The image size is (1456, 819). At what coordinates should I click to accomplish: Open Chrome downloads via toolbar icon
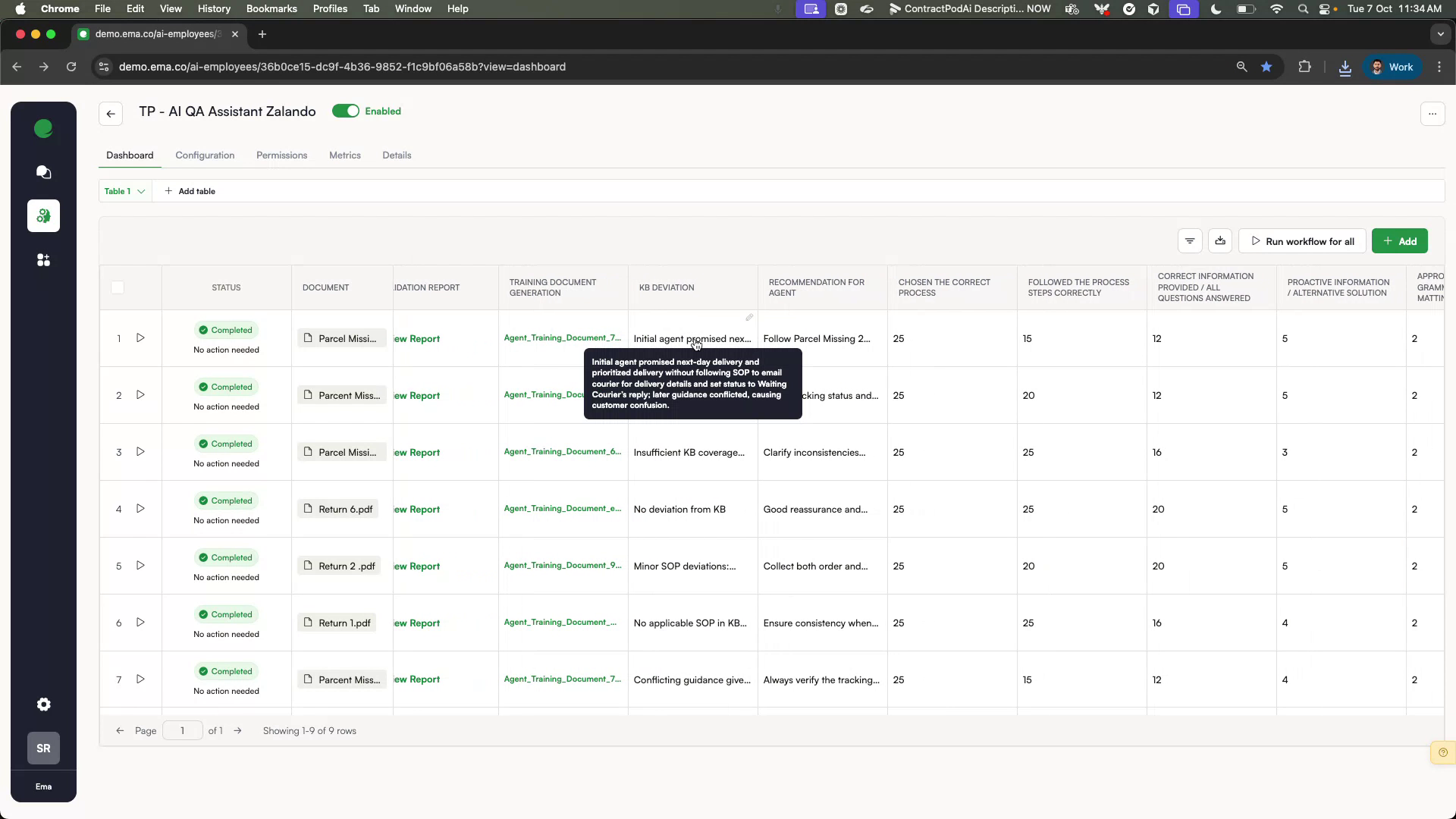pos(1345,67)
